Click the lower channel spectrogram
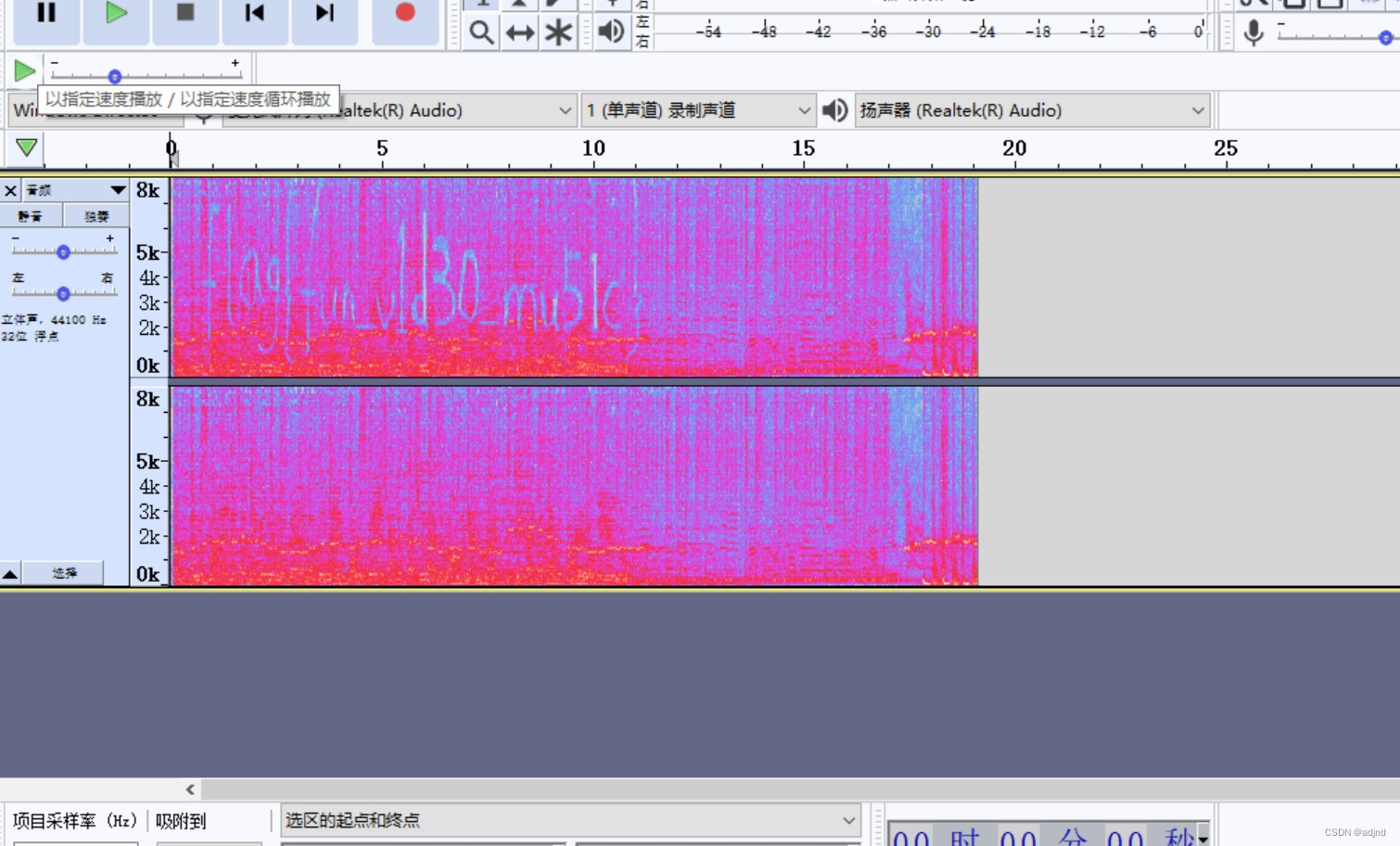 (x=575, y=486)
